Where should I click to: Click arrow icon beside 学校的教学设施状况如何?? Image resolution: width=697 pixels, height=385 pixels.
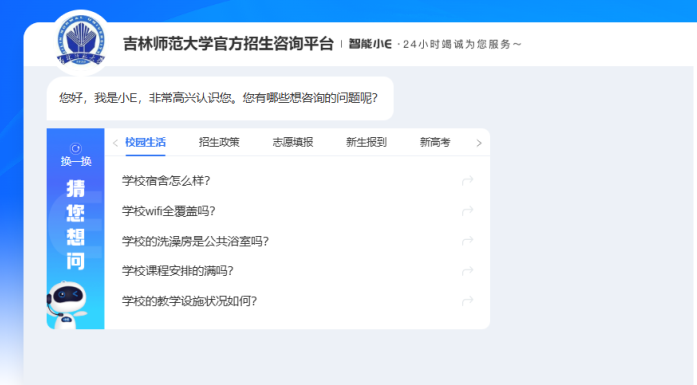coord(467,301)
